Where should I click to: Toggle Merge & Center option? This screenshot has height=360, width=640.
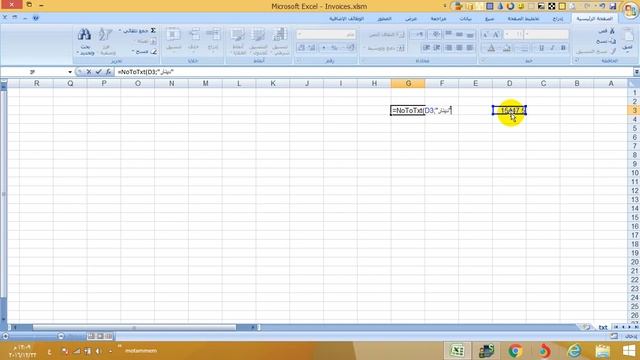coord(385,48)
